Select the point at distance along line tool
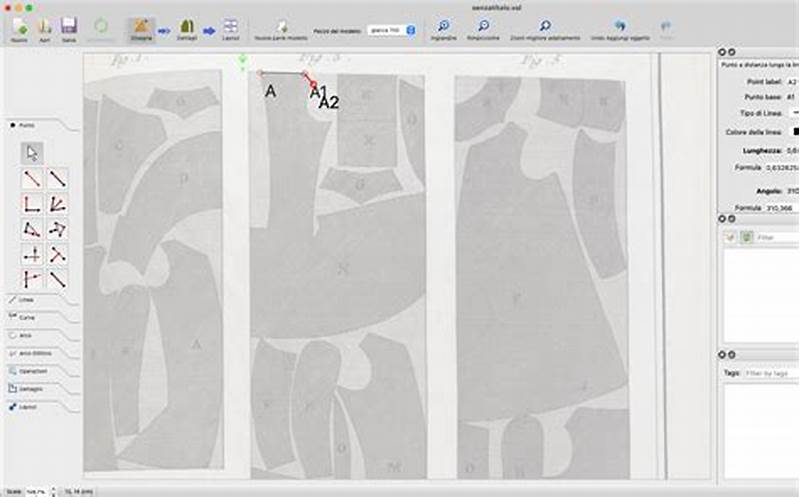800x497 pixels. (57, 179)
